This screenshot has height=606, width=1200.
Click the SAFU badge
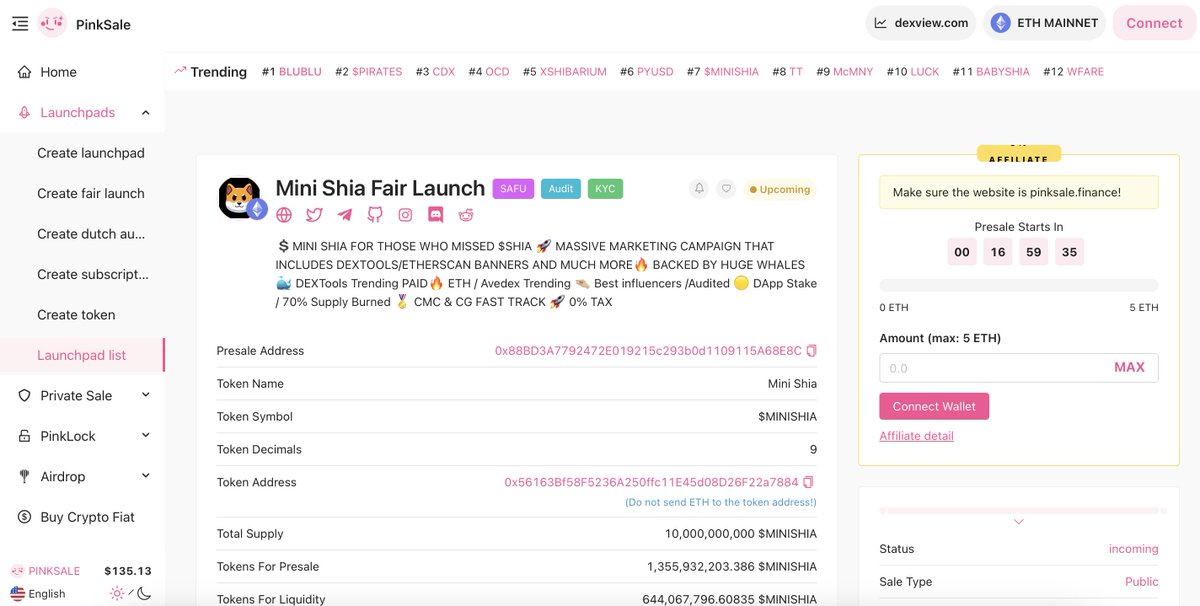(x=513, y=188)
